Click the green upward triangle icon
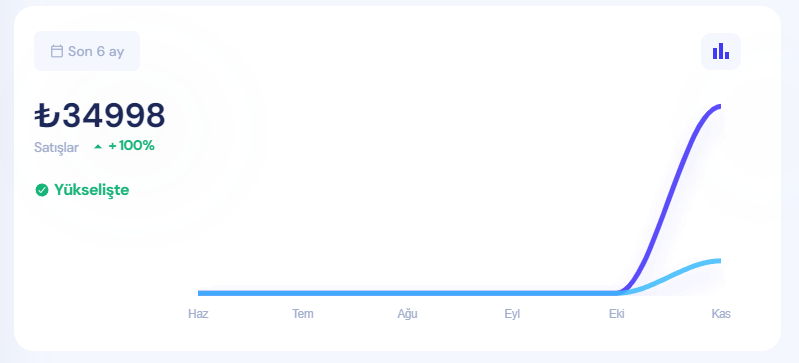Viewport: 799px width, 363px height. [x=98, y=147]
